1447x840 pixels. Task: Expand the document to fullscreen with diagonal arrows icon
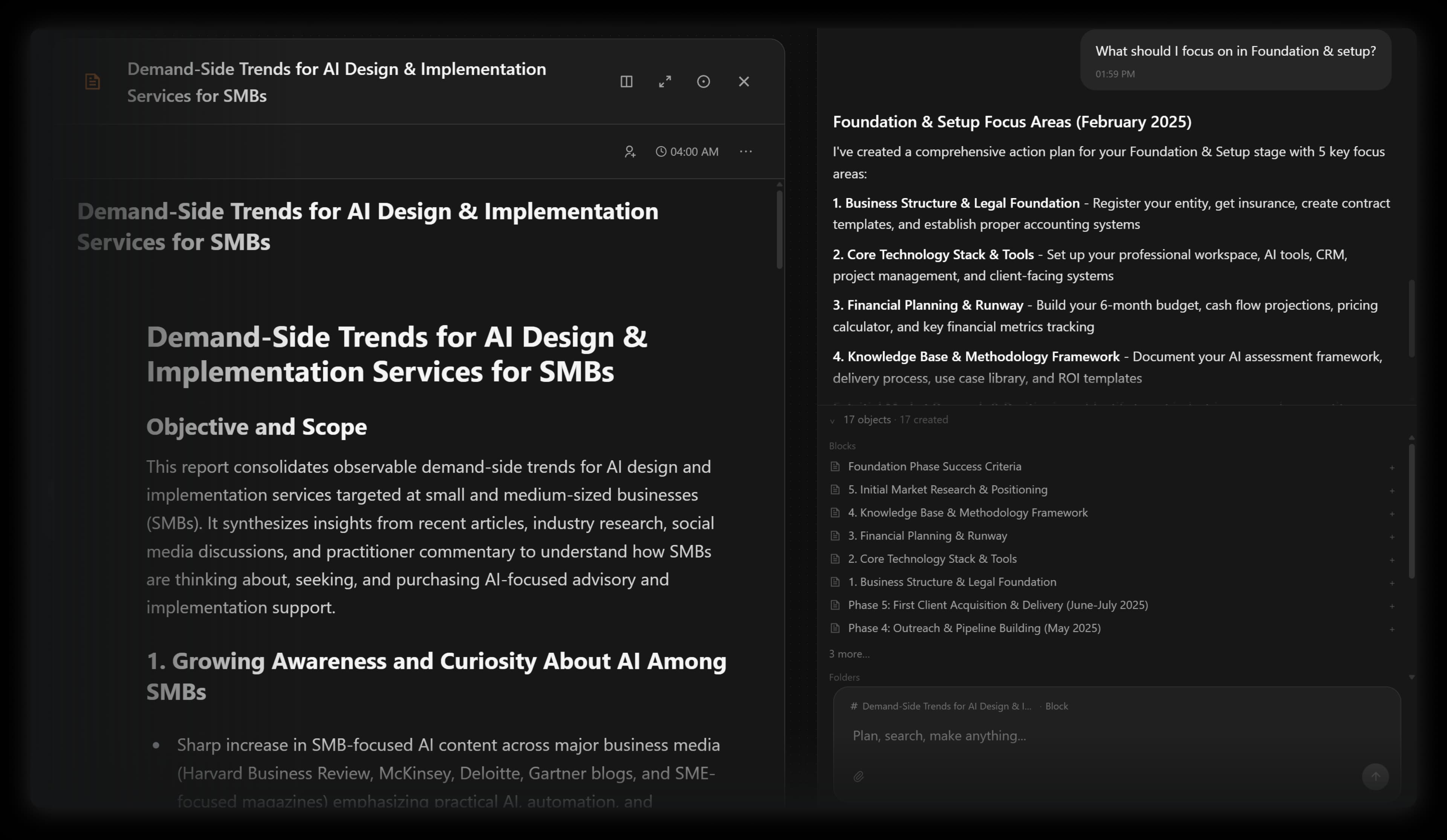[665, 81]
